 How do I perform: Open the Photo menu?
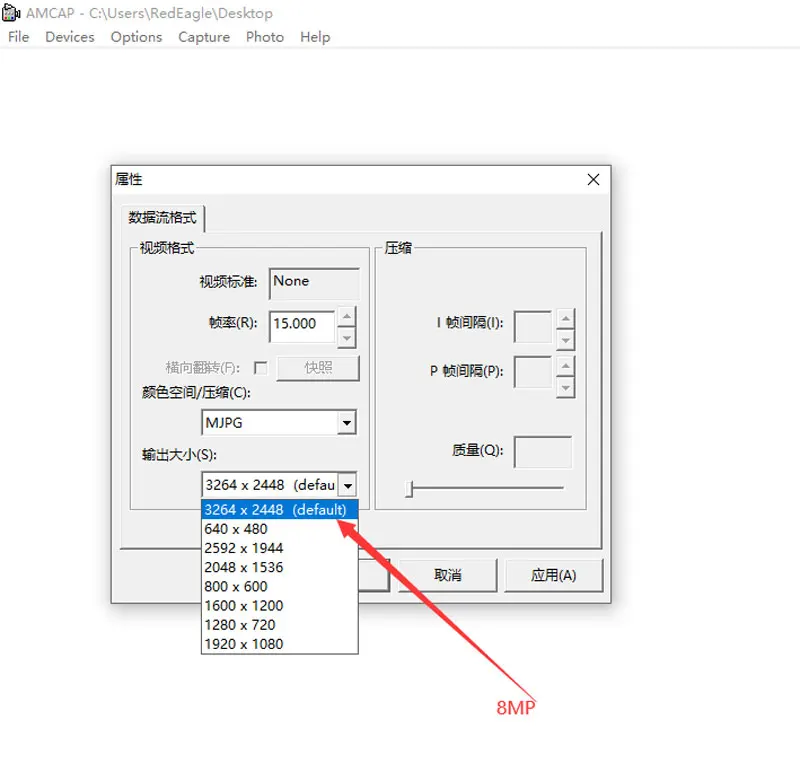click(x=265, y=37)
